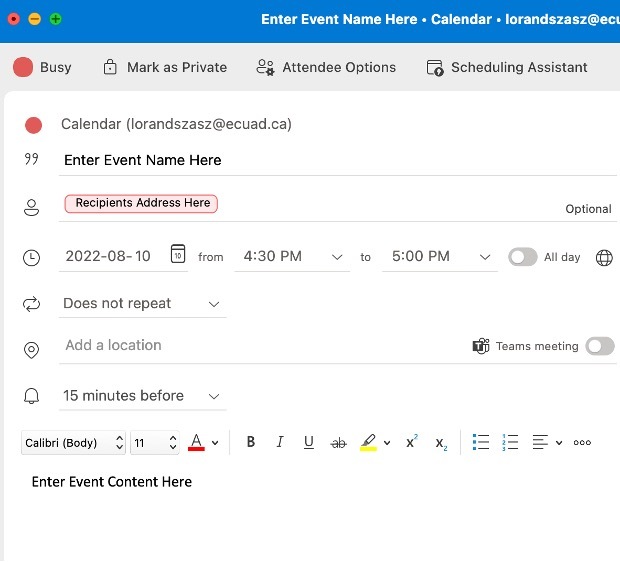Click the event title field
The height and width of the screenshot is (562, 620).
click(x=338, y=160)
